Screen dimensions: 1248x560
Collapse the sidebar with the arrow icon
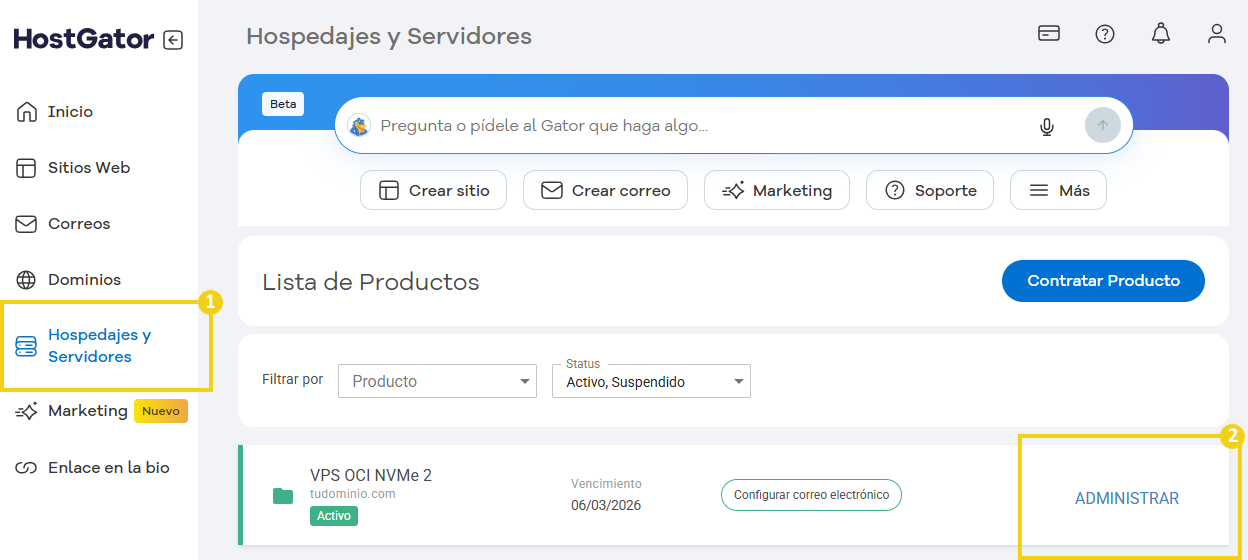coord(173,40)
